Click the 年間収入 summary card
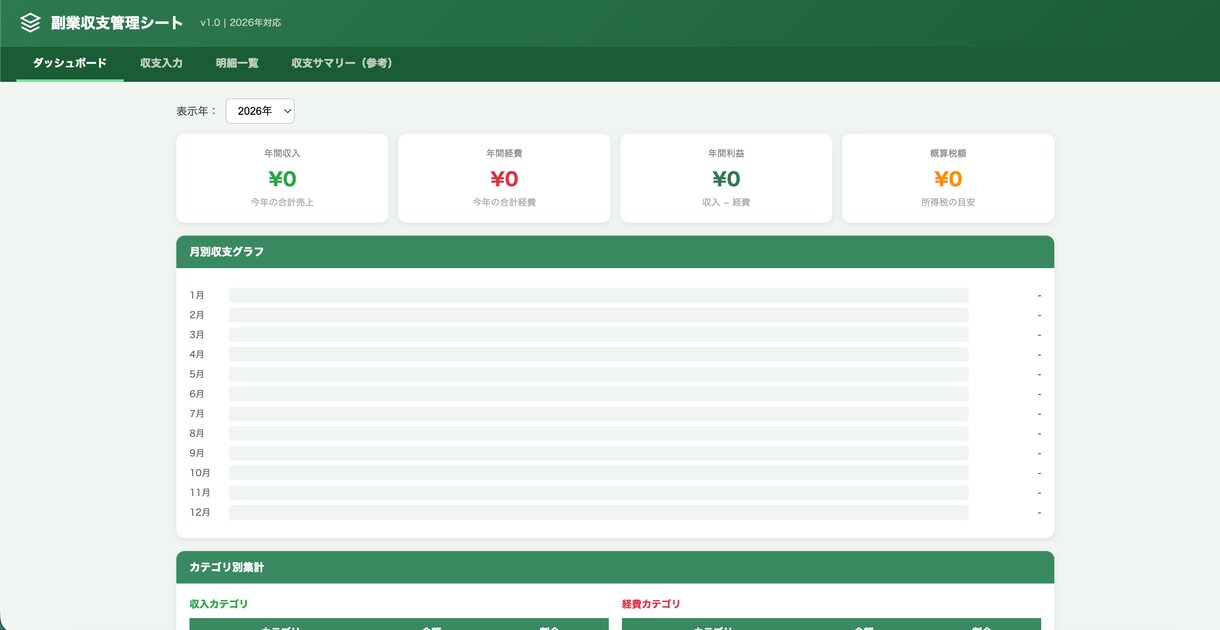The height and width of the screenshot is (630, 1220). tap(282, 178)
